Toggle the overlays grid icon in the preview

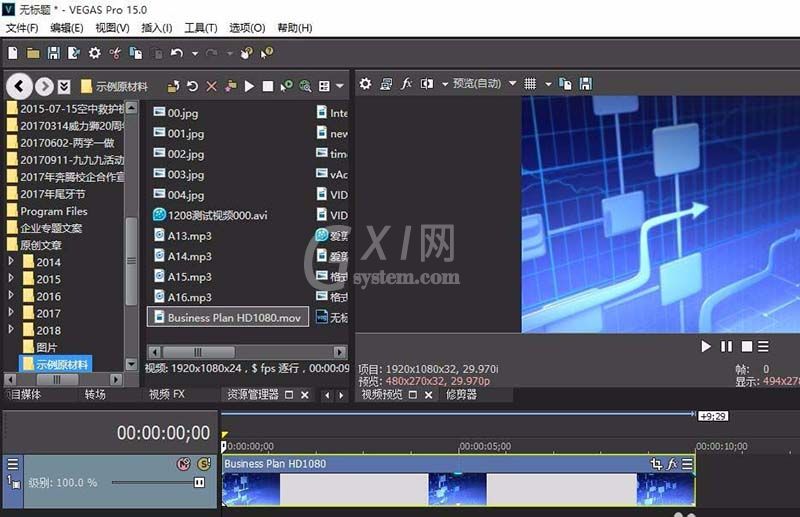pyautogui.click(x=530, y=84)
